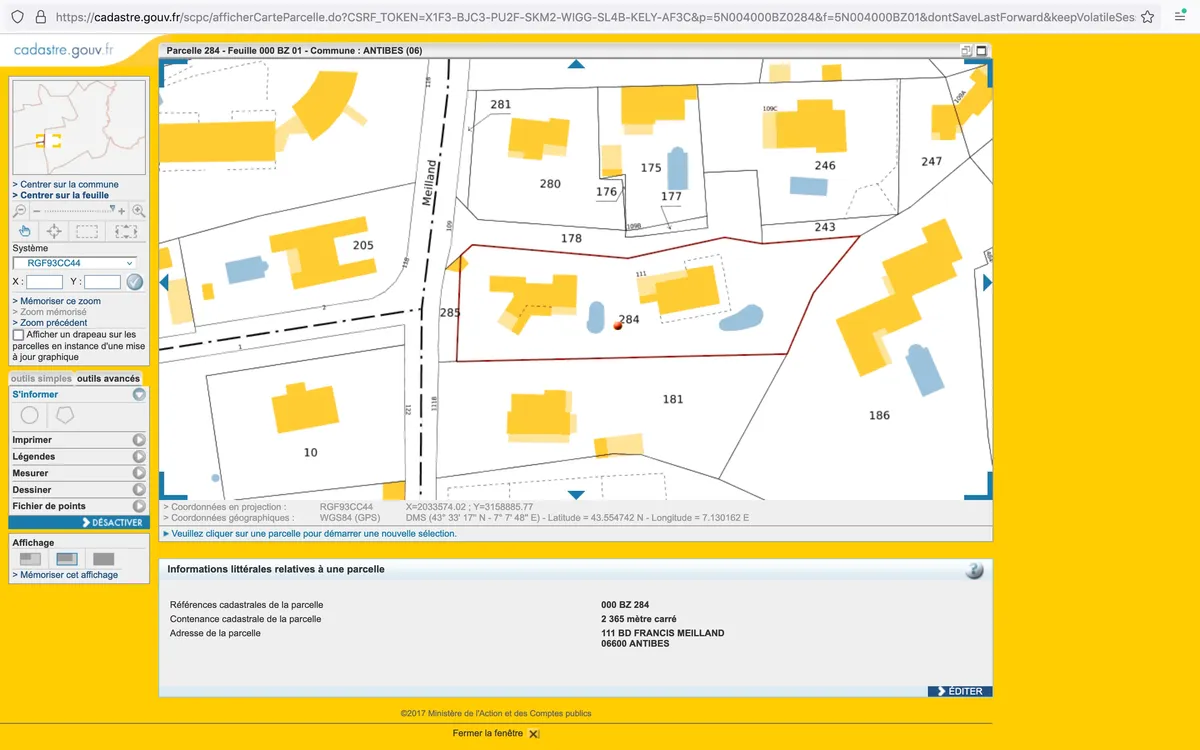
Task: Click the help question mark icon
Action: [974, 570]
